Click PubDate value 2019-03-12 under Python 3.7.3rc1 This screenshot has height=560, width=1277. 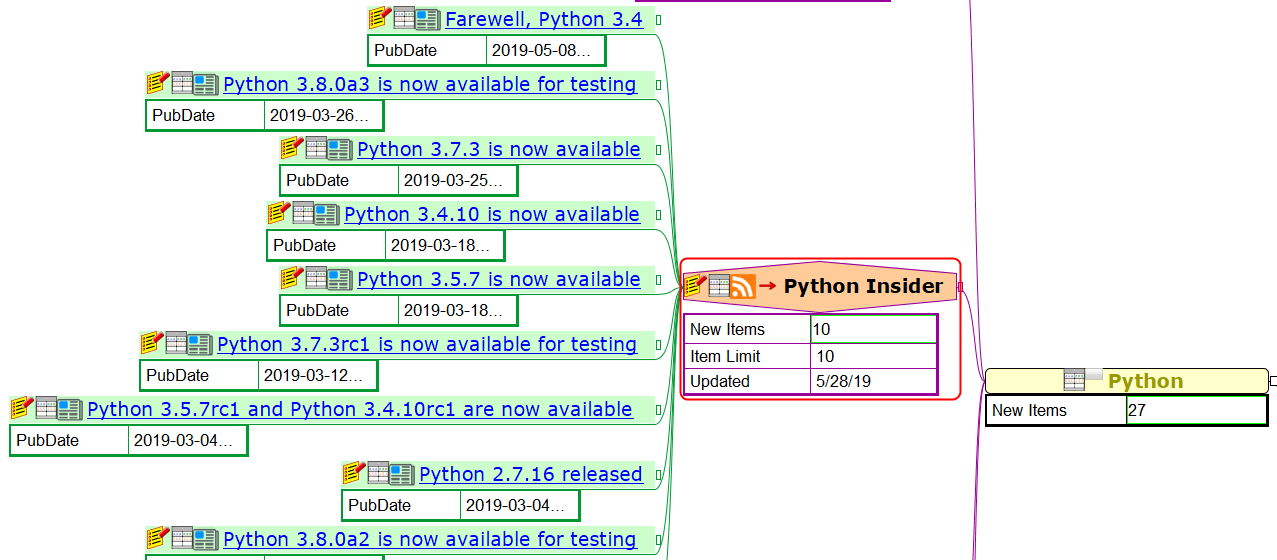tap(317, 375)
